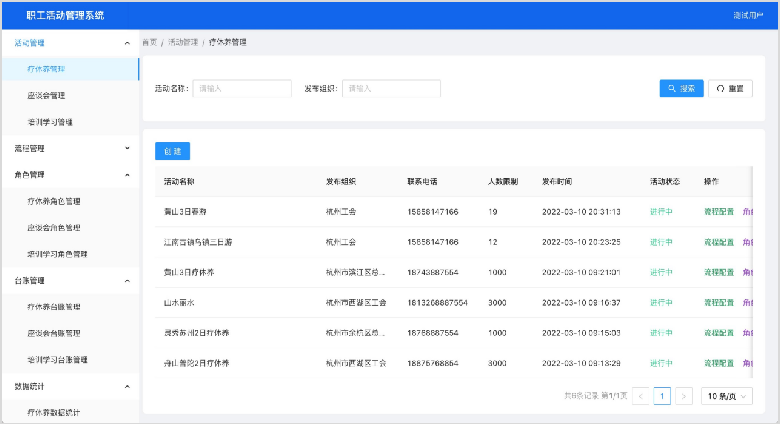Open 疗休养角色管理 in the sidebar
Viewport: 780px width, 424px height.
[54, 201]
